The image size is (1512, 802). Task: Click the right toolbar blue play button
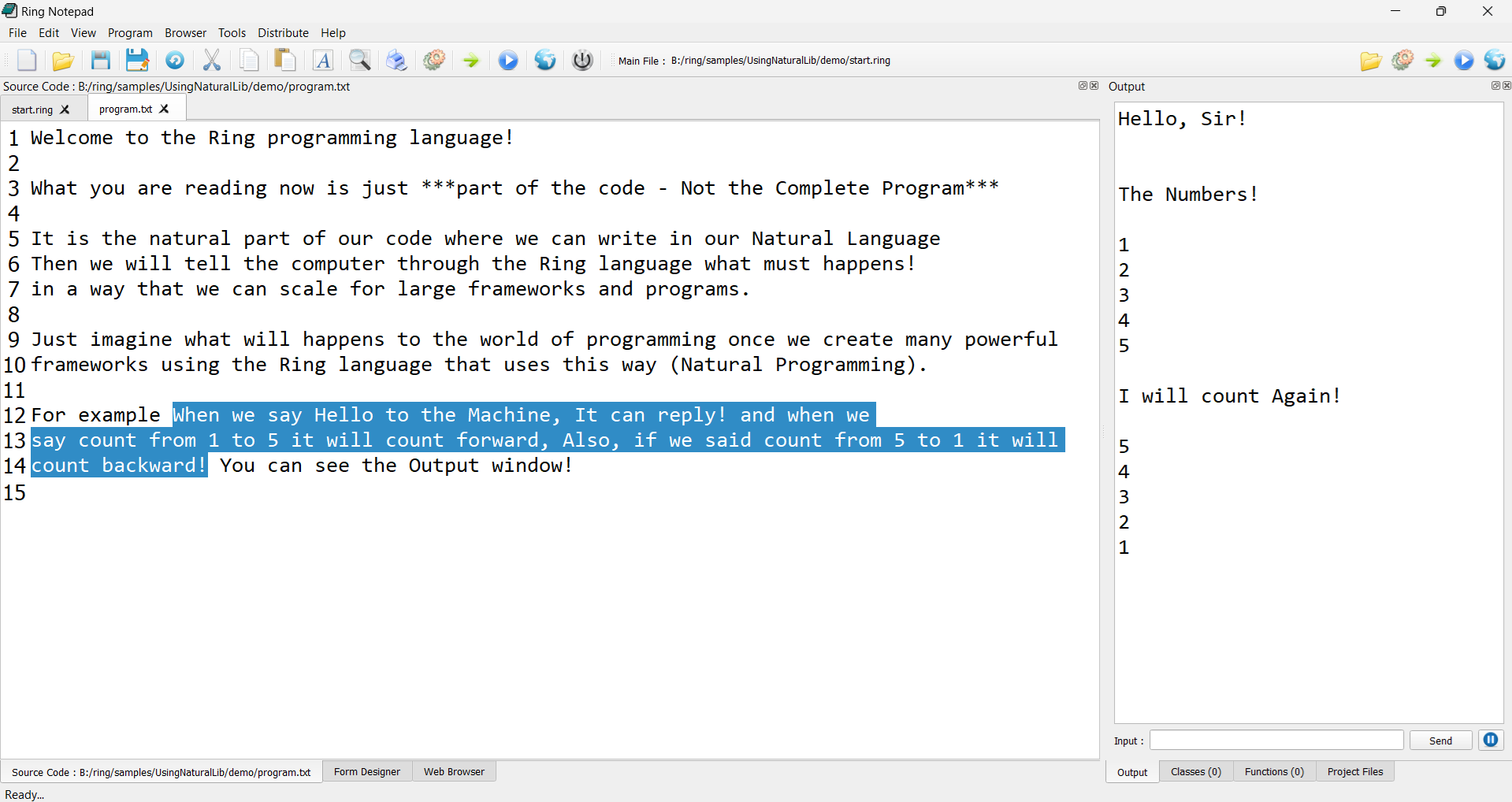tap(1464, 60)
